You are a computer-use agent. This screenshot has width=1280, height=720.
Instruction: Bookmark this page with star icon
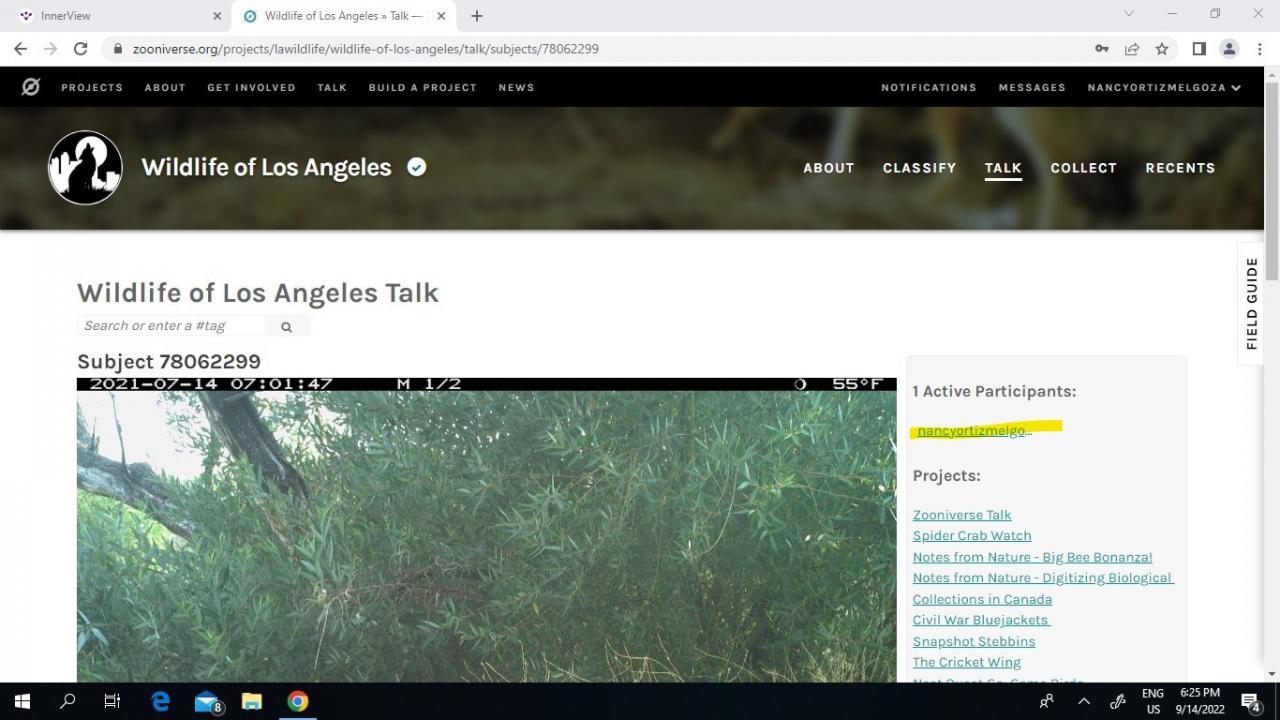(1162, 48)
